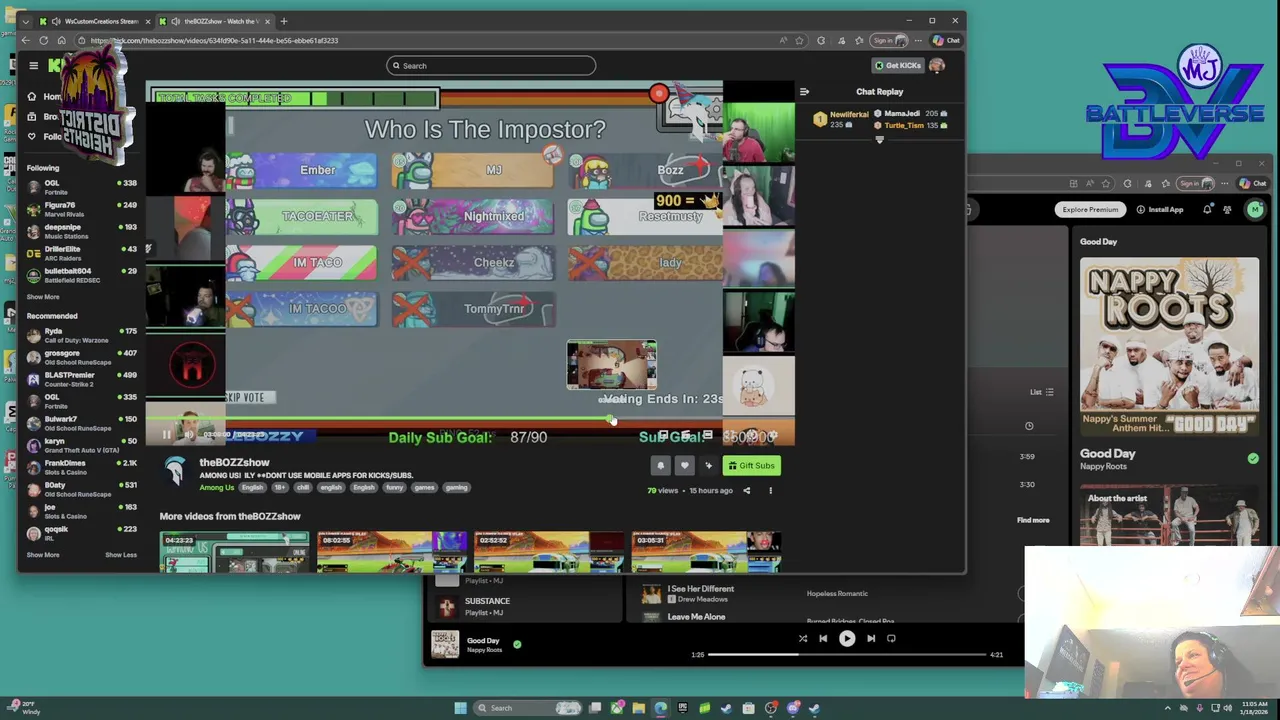Click Explore Premium in Spotify
The image size is (1280, 720).
pyautogui.click(x=1090, y=210)
